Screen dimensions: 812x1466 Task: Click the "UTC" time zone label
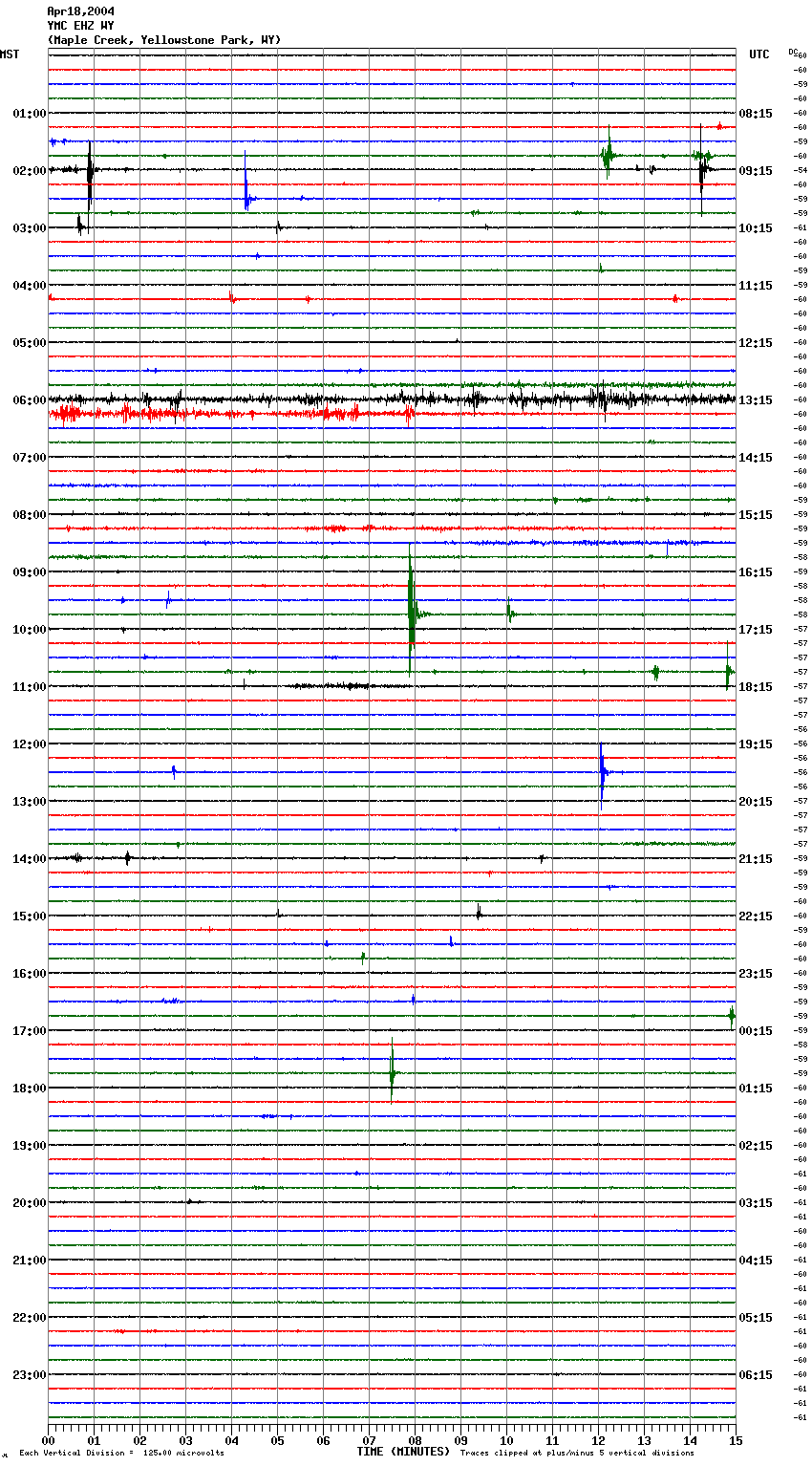(759, 54)
